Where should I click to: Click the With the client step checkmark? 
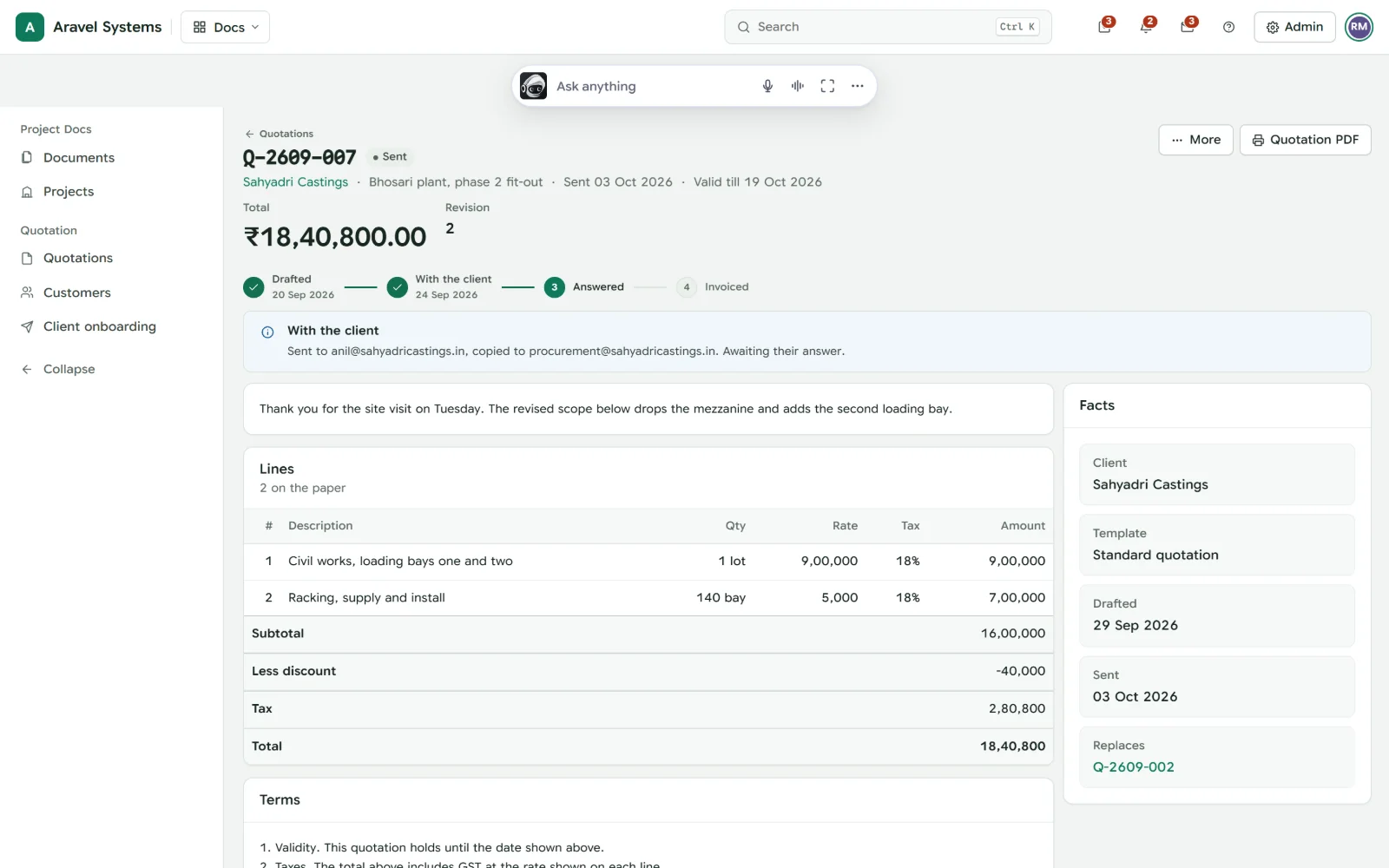[x=397, y=287]
